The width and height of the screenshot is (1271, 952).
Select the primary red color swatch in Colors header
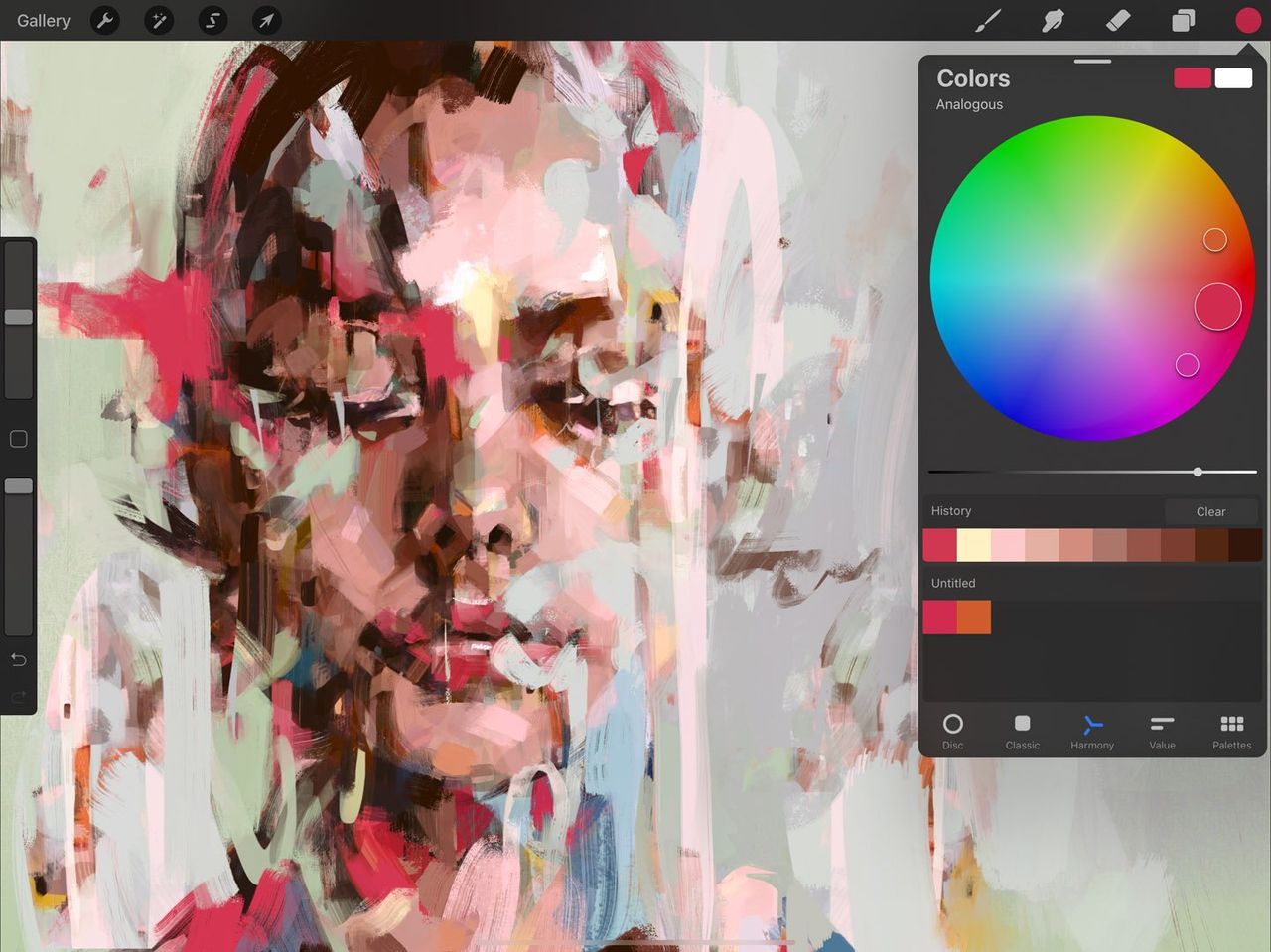[x=1193, y=78]
